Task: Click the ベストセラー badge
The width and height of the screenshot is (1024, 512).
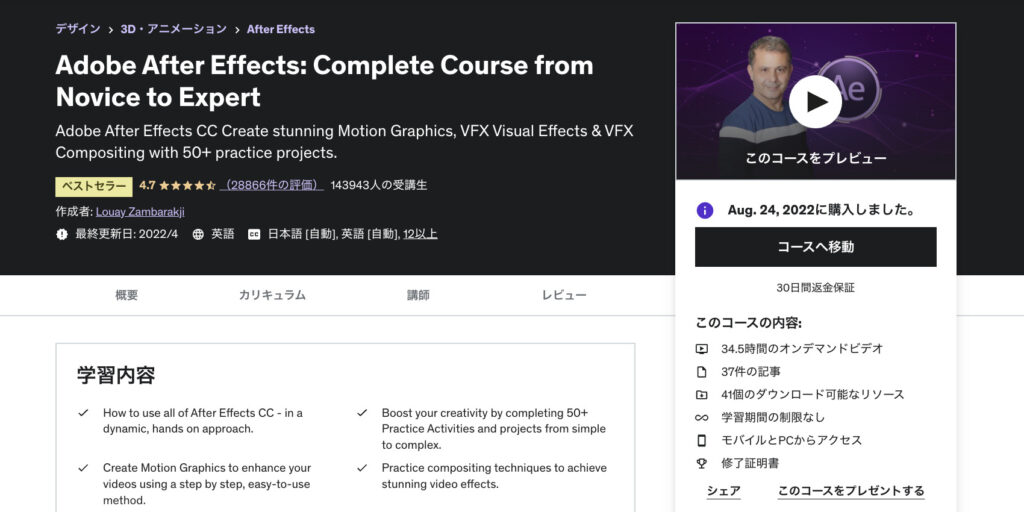Action: pyautogui.click(x=94, y=186)
